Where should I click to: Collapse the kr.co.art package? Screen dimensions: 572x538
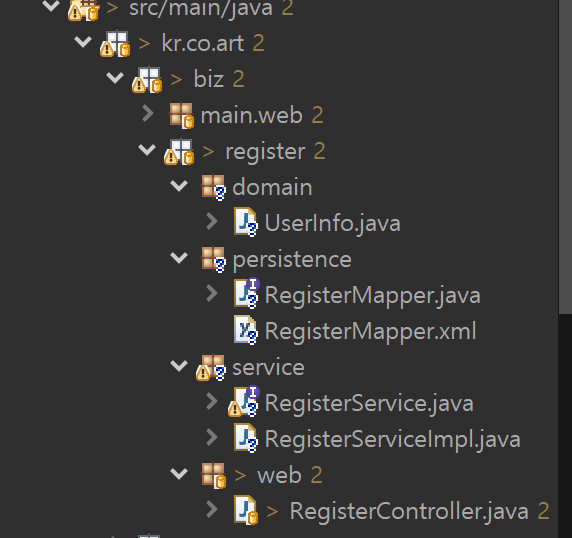(x=83, y=41)
